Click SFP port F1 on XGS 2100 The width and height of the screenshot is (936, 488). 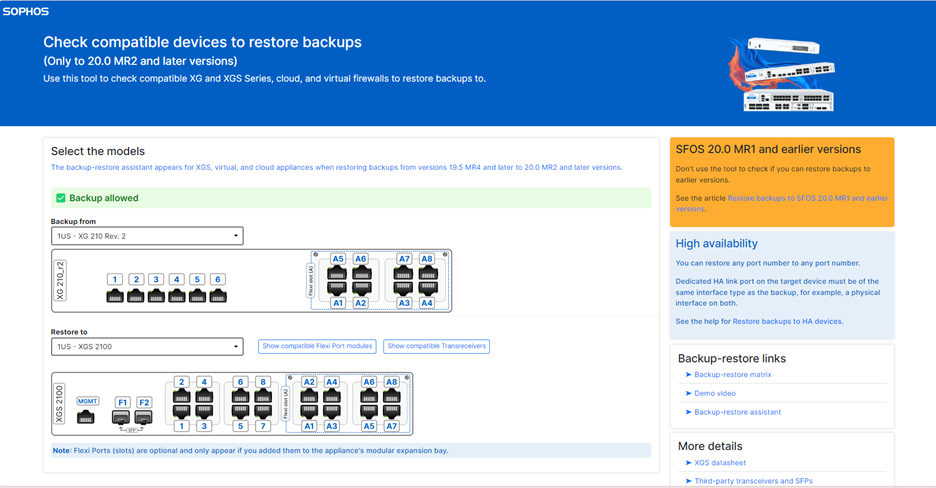pyautogui.click(x=121, y=417)
